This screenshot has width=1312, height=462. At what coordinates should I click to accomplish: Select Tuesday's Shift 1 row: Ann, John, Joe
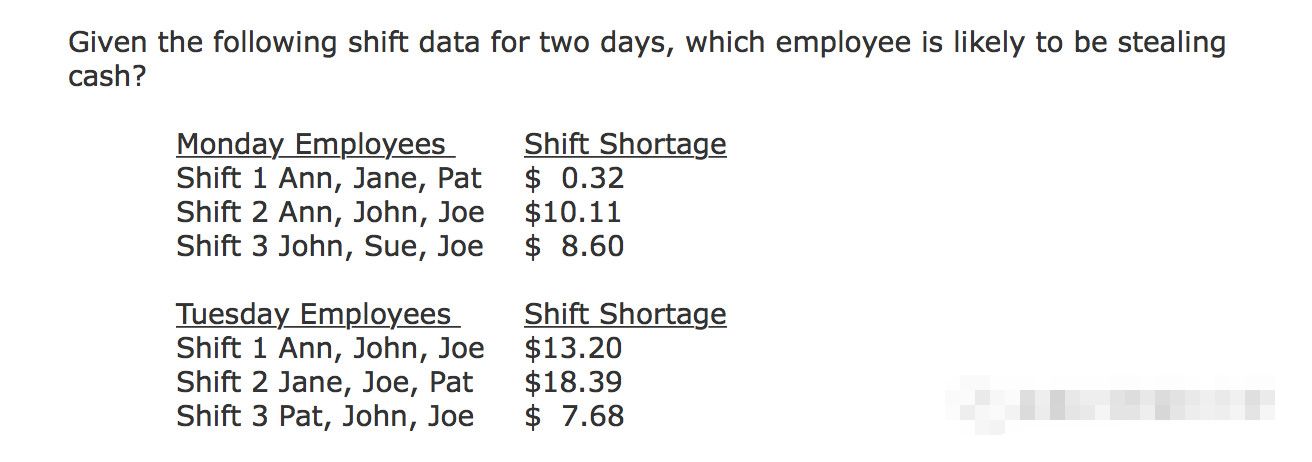(x=330, y=349)
